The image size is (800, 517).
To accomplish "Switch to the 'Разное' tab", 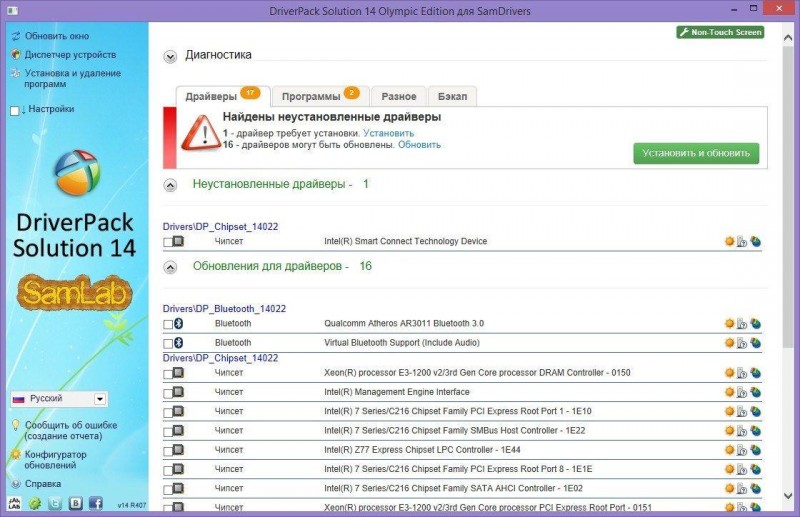I will coord(399,96).
